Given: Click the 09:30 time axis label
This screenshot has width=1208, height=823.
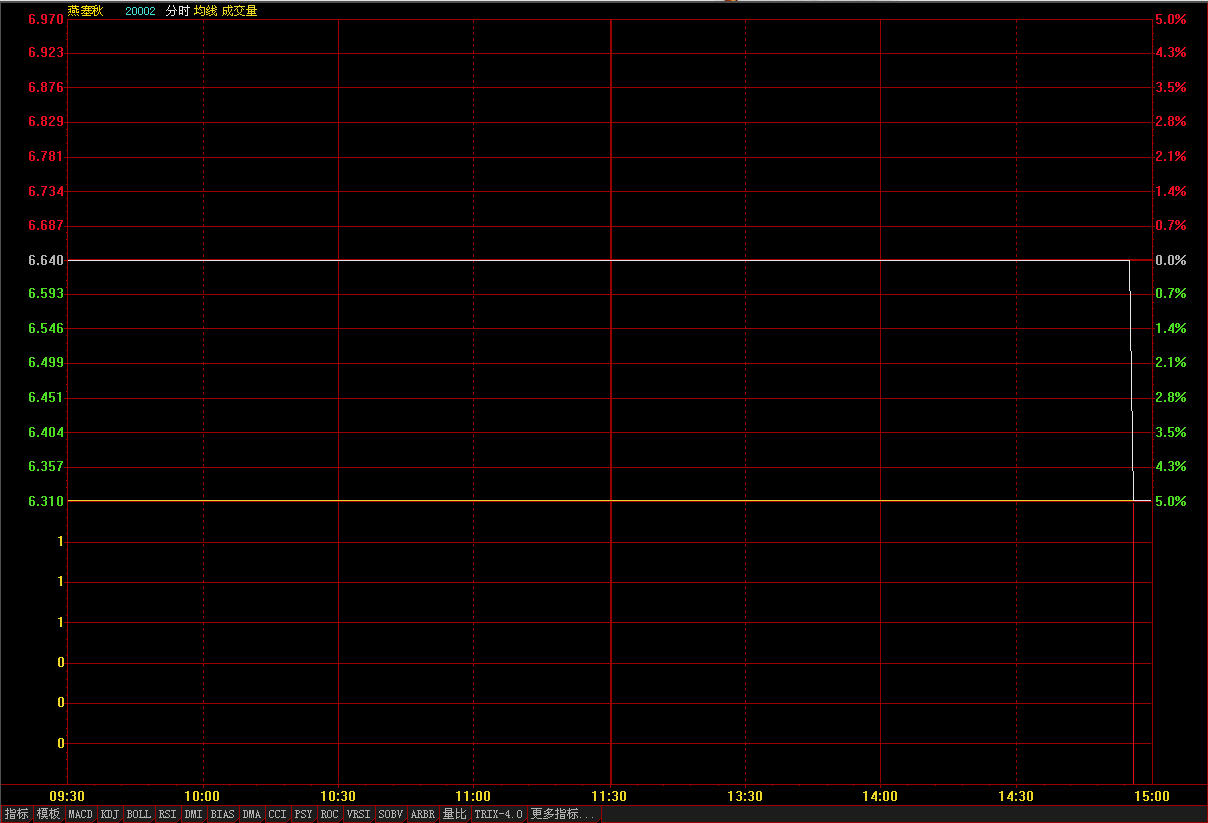Looking at the screenshot, I should tap(67, 796).
